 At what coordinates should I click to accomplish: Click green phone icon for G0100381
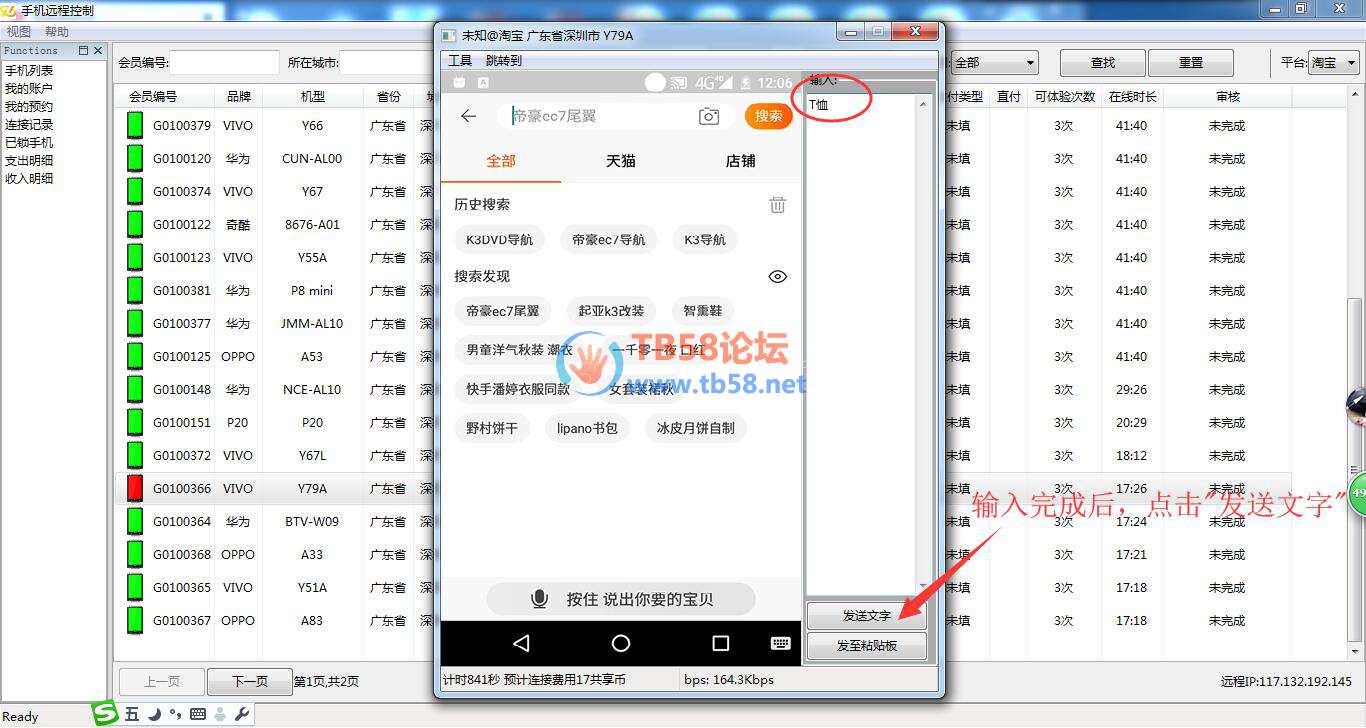(x=135, y=291)
